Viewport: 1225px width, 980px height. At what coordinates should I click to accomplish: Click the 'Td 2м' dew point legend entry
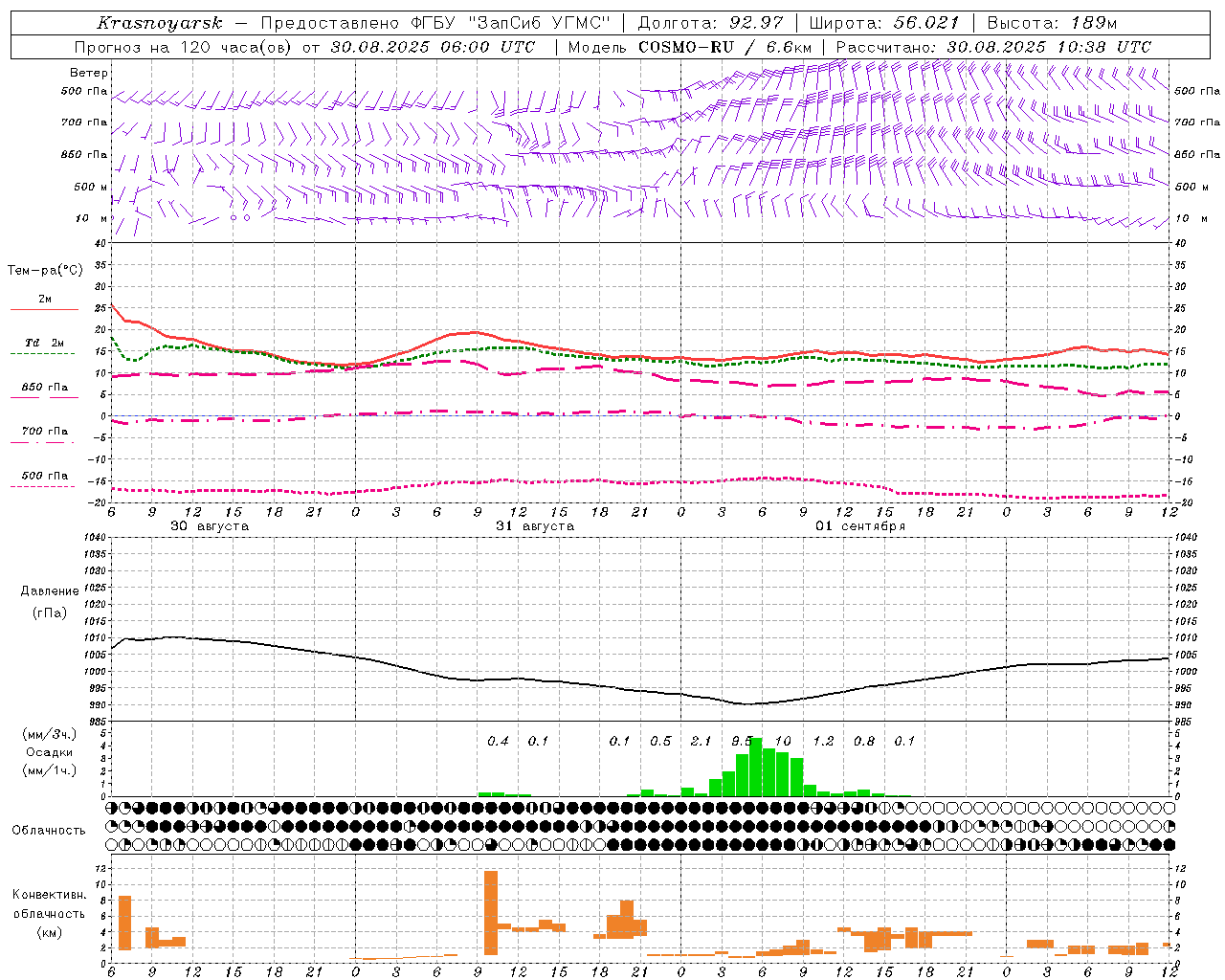[x=45, y=343]
